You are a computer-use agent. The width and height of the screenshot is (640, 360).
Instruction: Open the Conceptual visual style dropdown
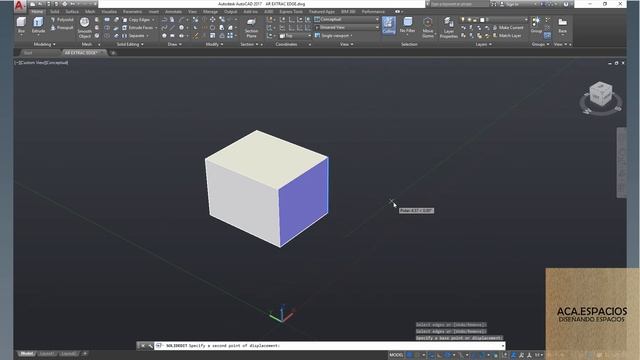click(x=347, y=19)
